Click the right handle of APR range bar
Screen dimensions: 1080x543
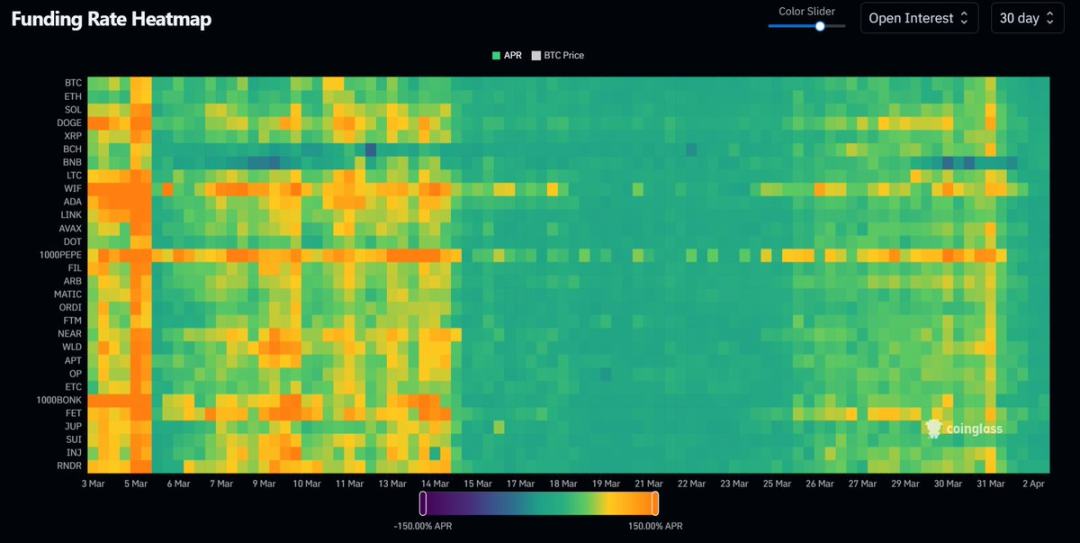(x=655, y=503)
